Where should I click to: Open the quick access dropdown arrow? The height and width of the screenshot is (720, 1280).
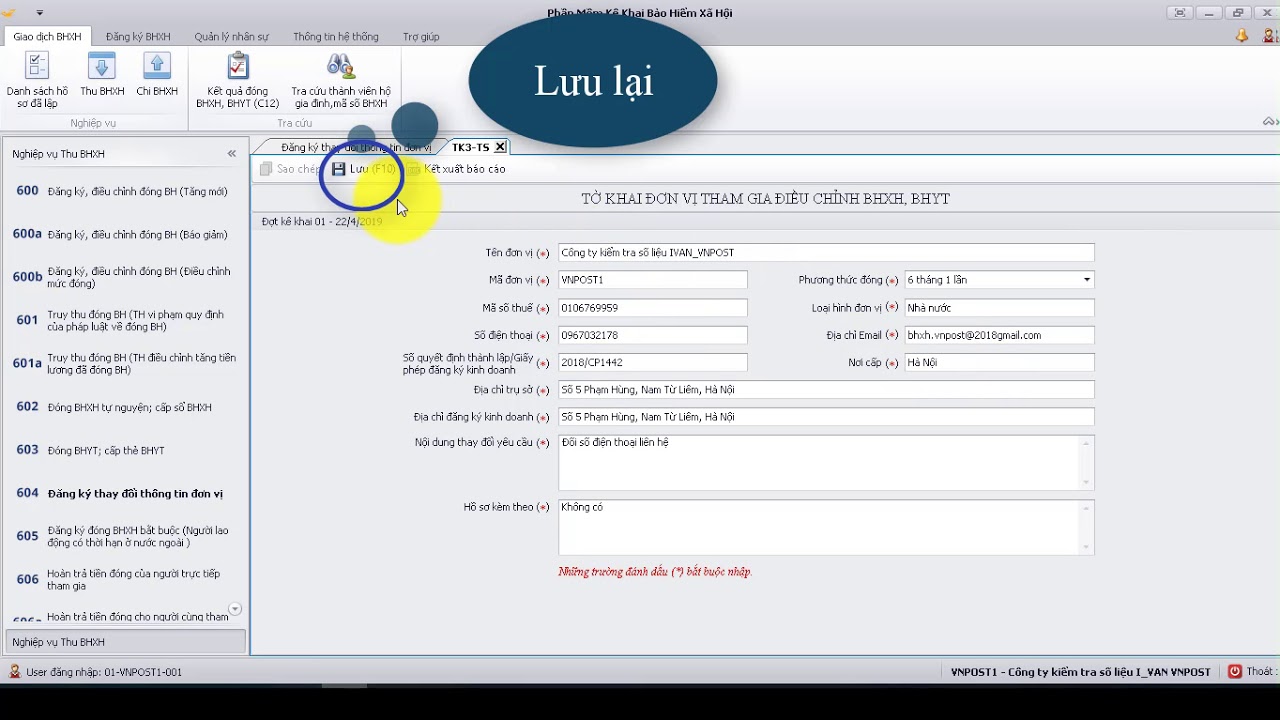click(x=40, y=13)
